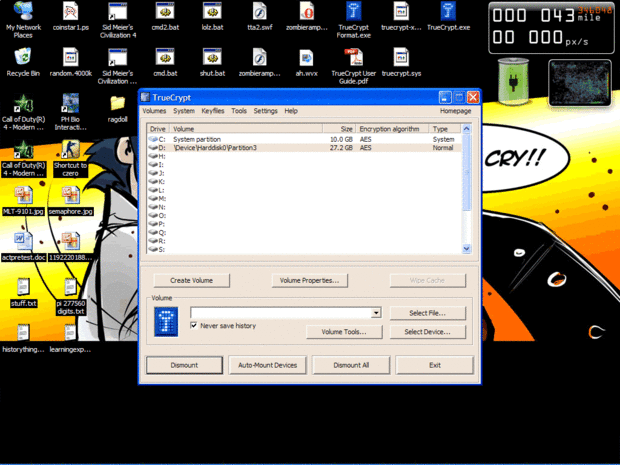Select MLT-9101.jpg image icon
620x465 pixels.
[23, 201]
